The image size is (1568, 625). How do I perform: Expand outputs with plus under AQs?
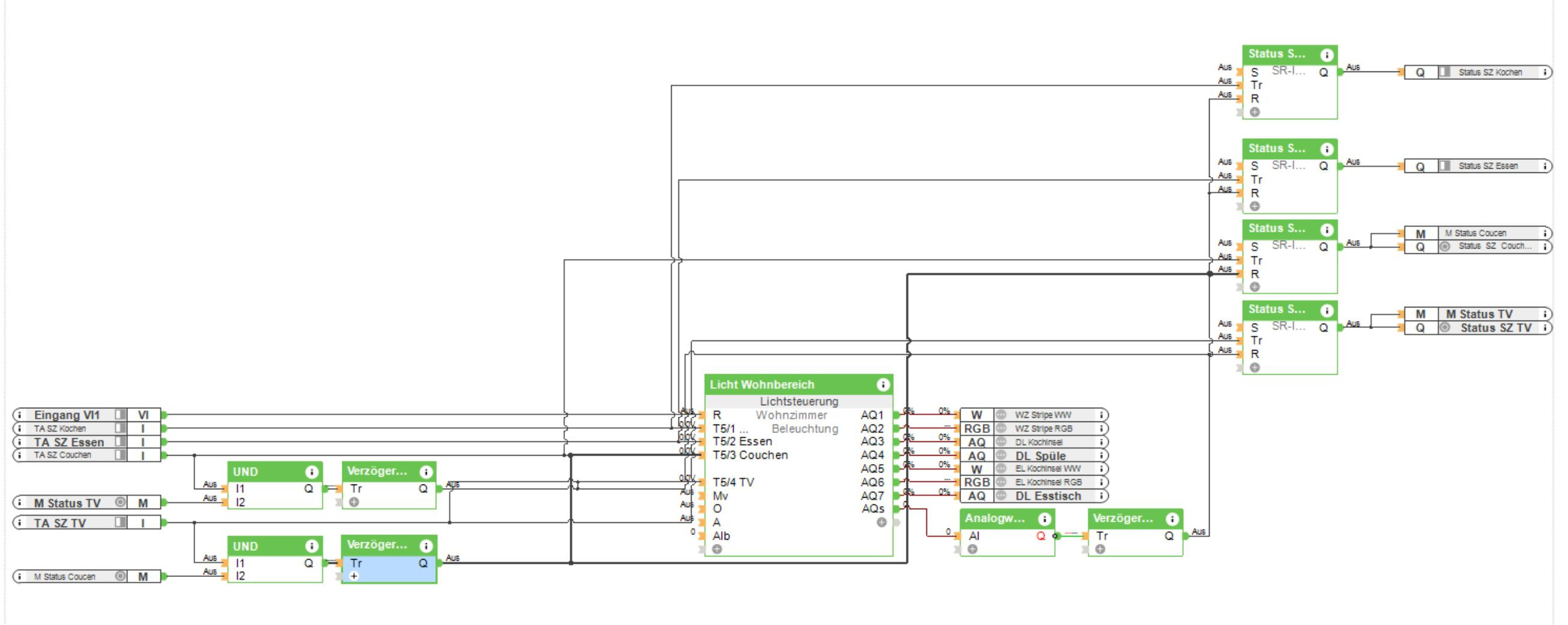(881, 523)
